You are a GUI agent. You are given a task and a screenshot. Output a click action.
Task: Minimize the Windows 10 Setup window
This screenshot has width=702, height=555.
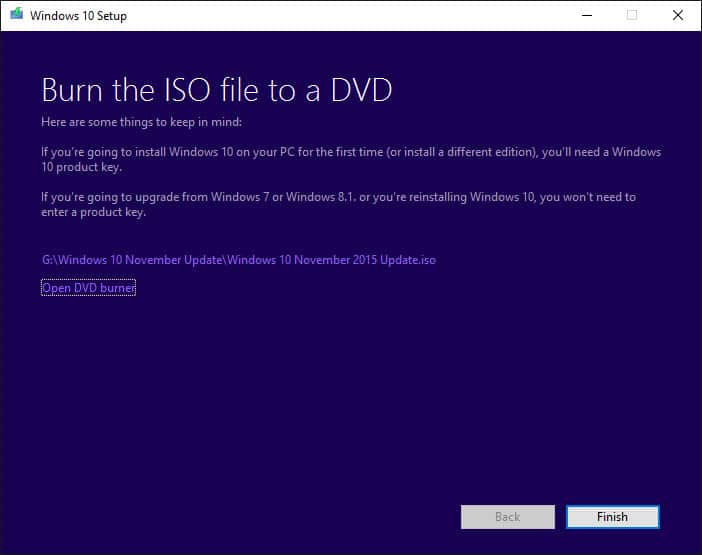click(x=585, y=15)
